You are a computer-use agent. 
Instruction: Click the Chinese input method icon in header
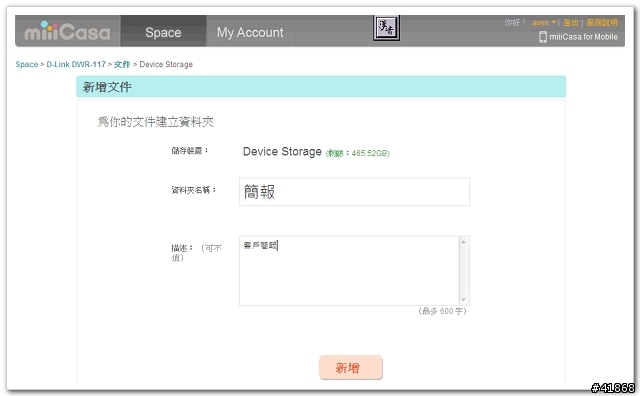[x=386, y=28]
